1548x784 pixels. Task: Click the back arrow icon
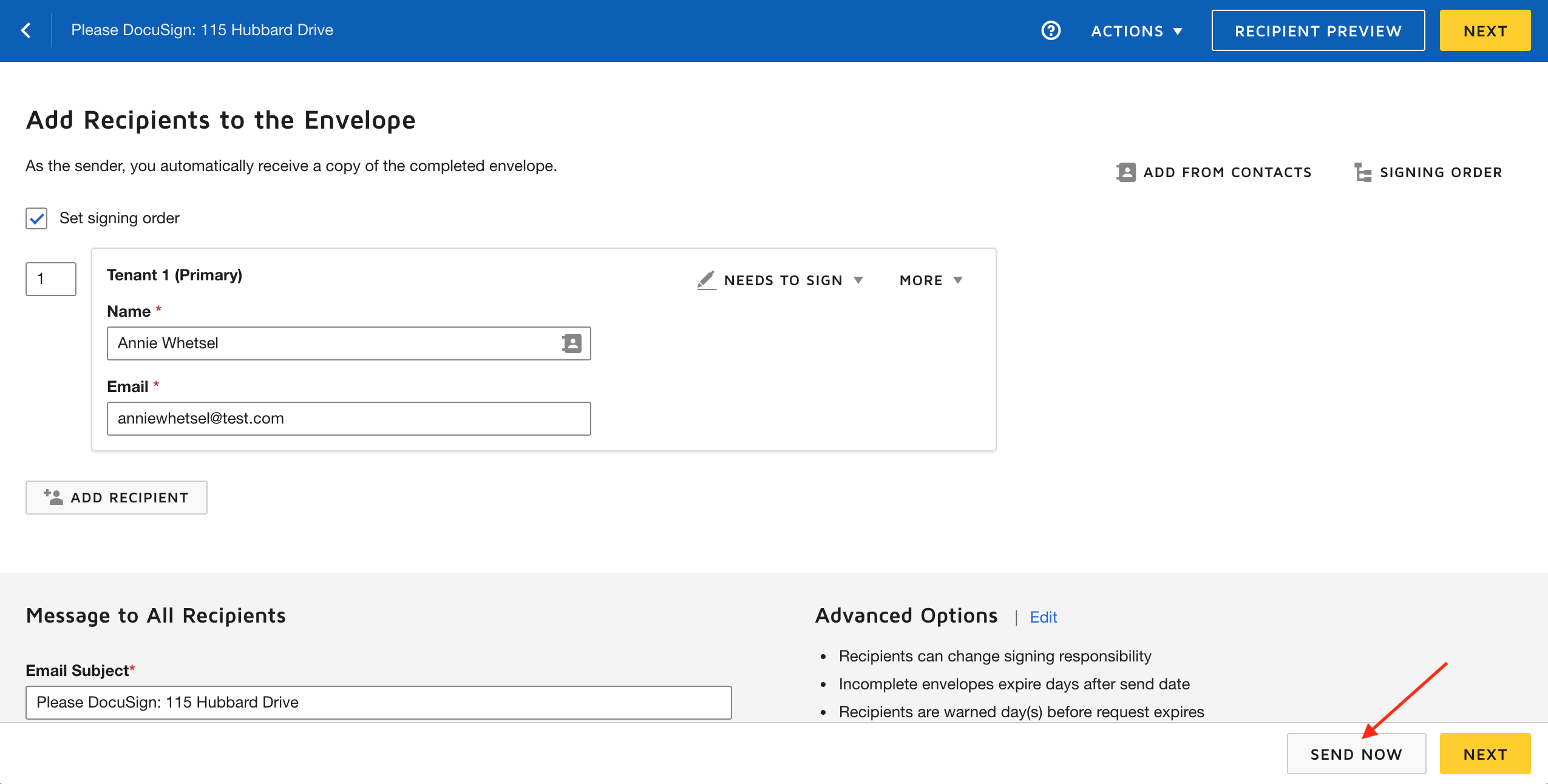26,30
